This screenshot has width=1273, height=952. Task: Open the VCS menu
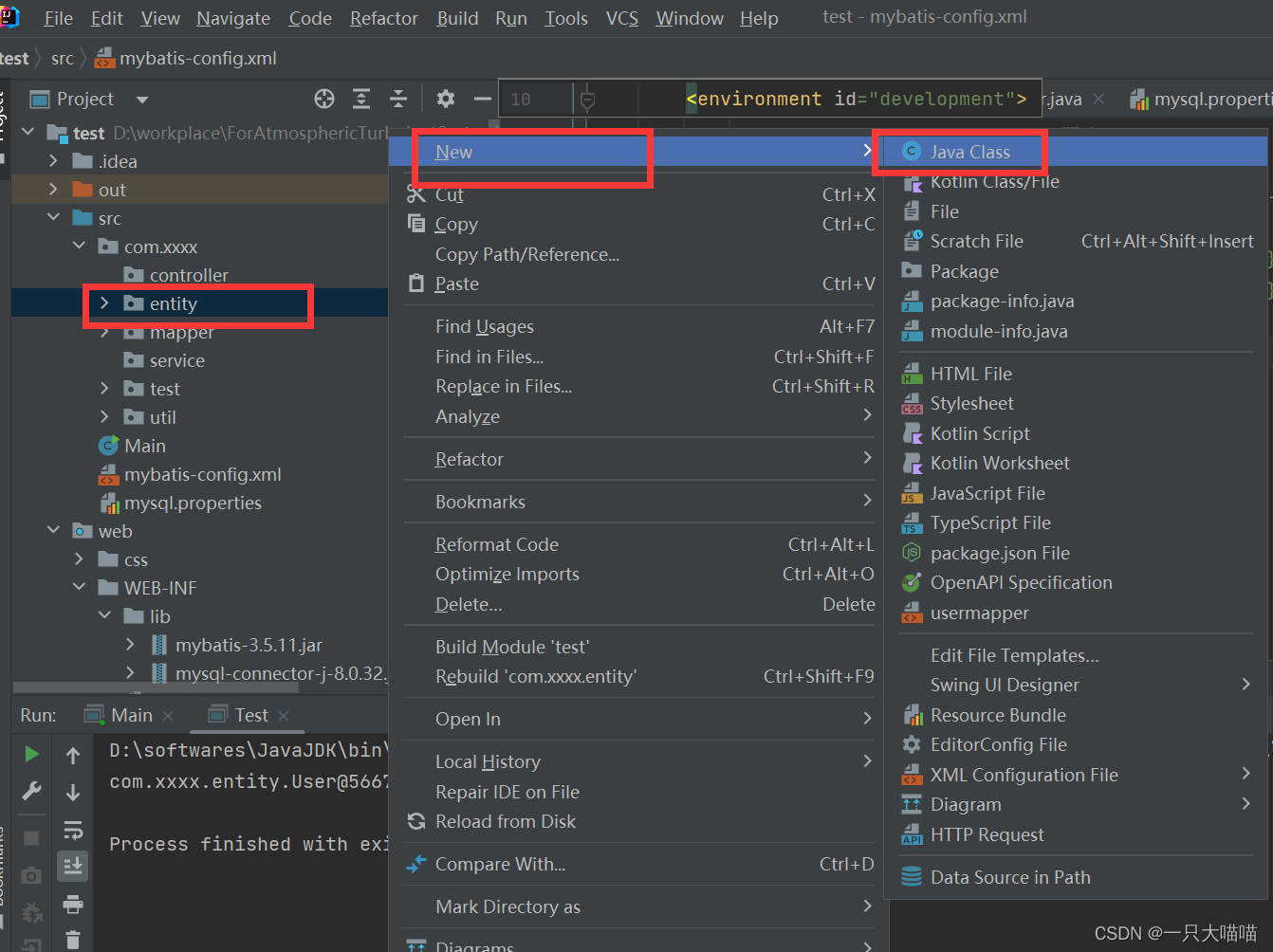621,18
